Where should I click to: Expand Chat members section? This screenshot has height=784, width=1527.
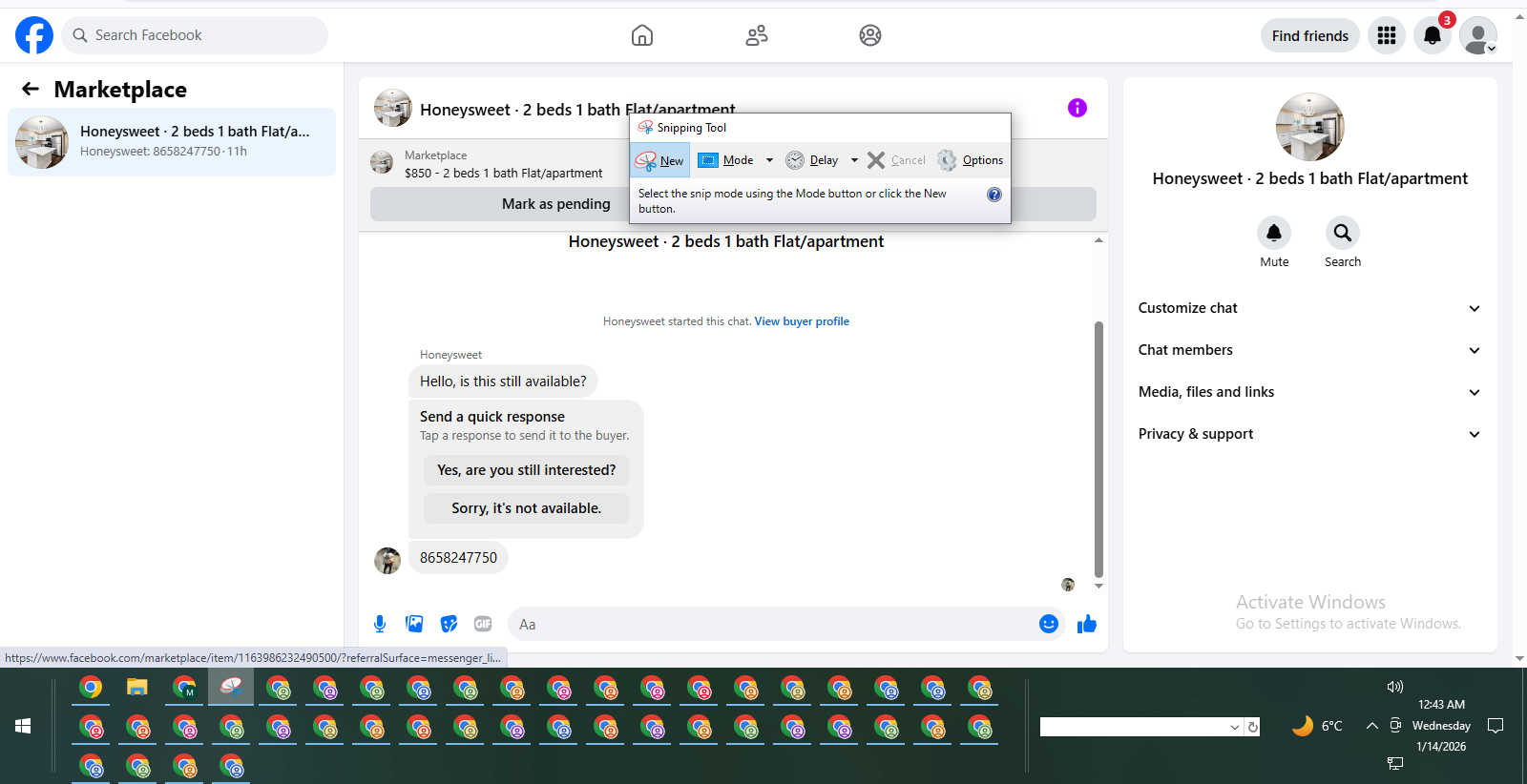pyautogui.click(x=1309, y=350)
